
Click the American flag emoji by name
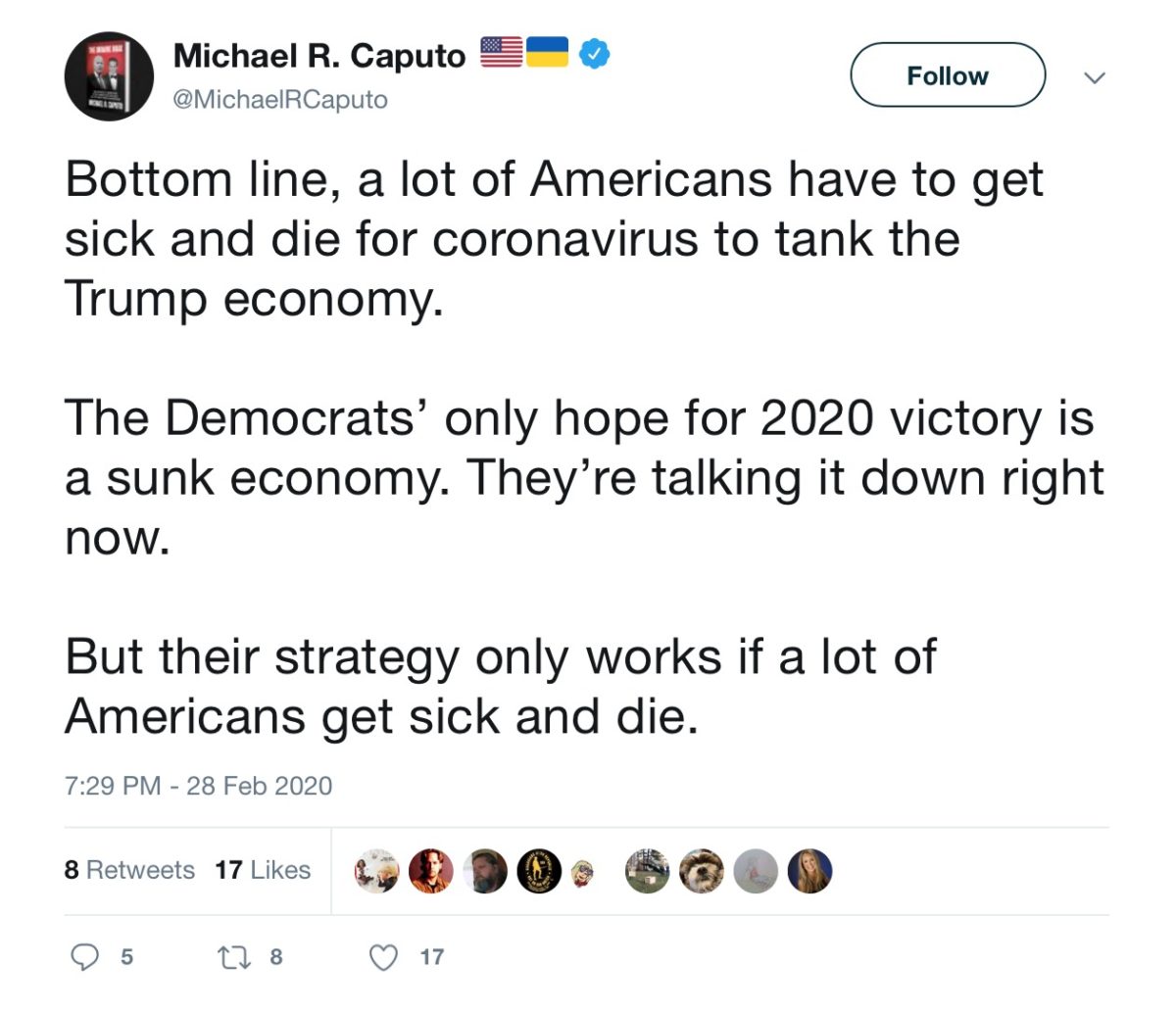coord(501,53)
